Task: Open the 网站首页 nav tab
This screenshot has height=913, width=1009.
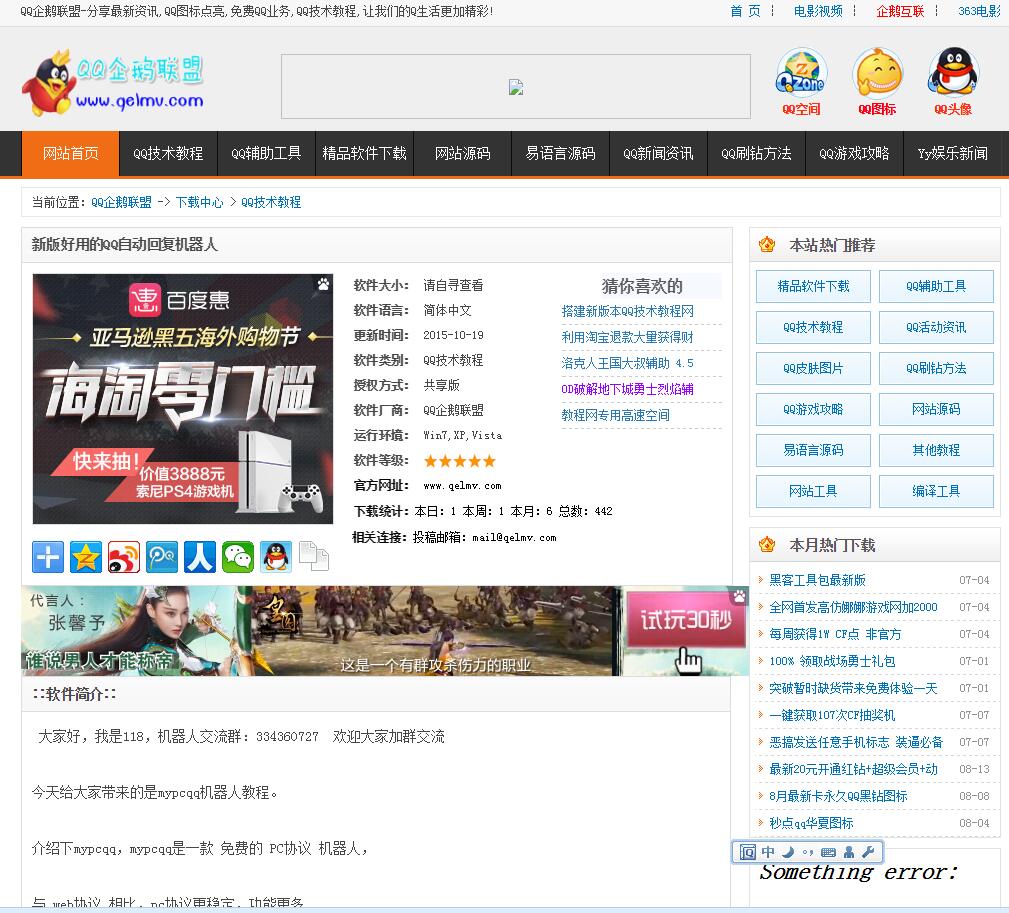Action: [x=71, y=153]
